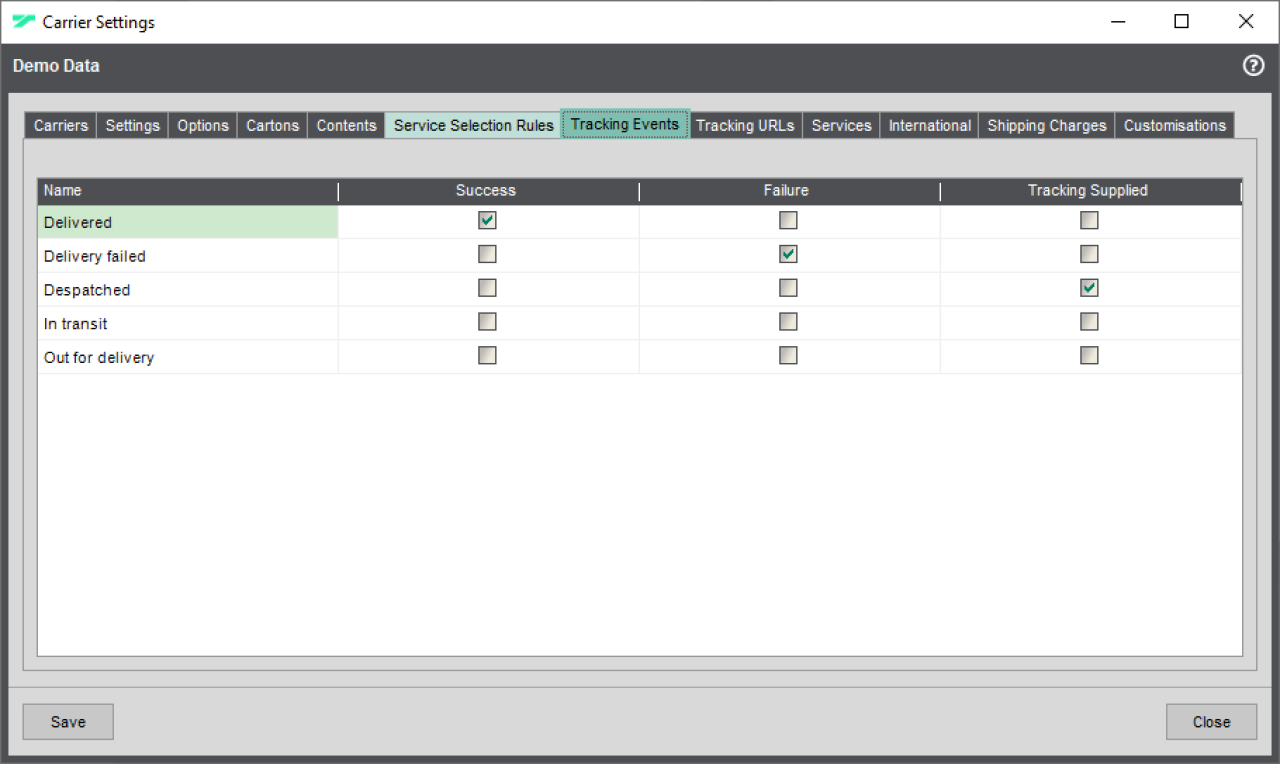Switch to Service Selection Rules tab

coord(473,125)
